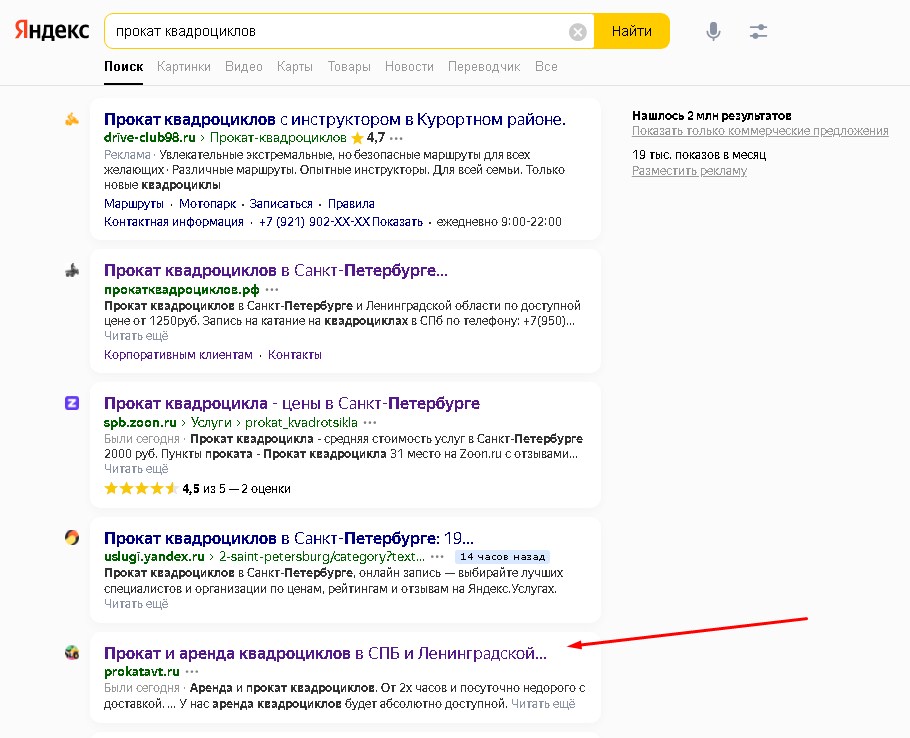Activate voice search microphone
This screenshot has width=910, height=738.
point(713,31)
